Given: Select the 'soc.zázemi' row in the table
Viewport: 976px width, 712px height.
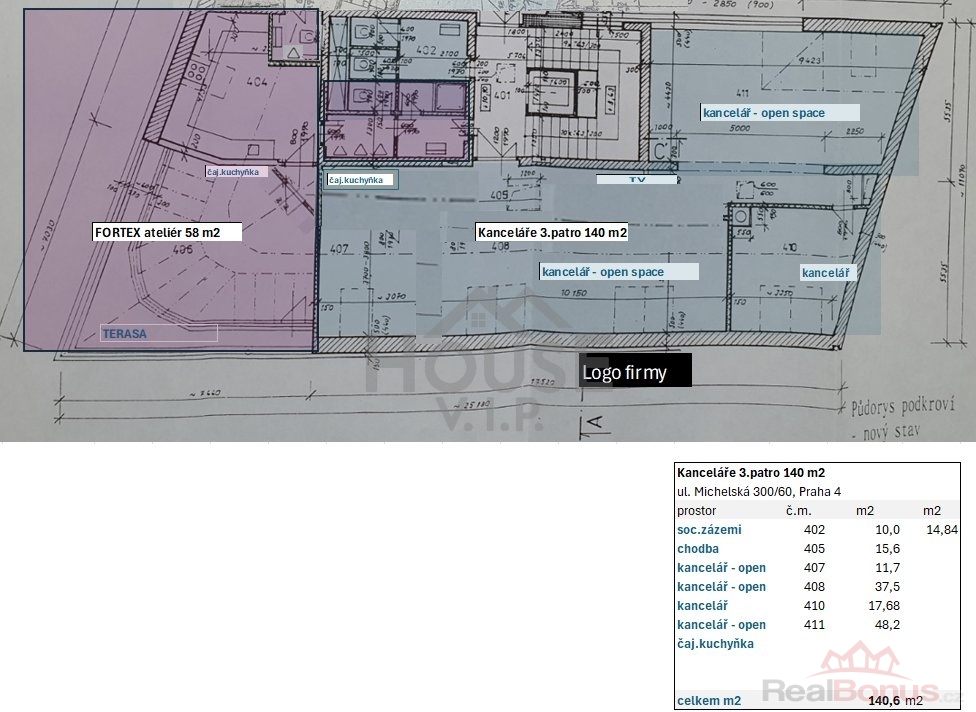Looking at the screenshot, I should coord(709,530).
